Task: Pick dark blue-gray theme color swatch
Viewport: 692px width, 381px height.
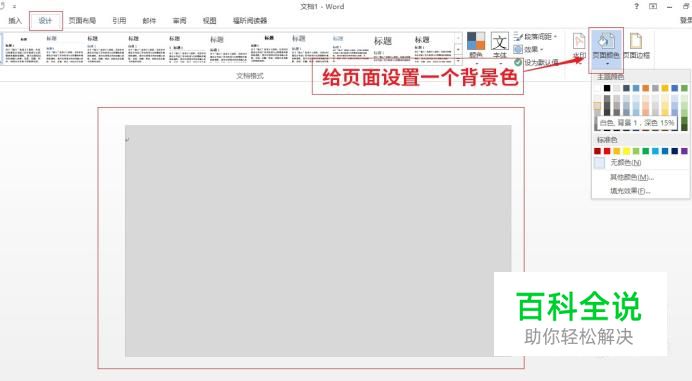Action: coord(626,88)
